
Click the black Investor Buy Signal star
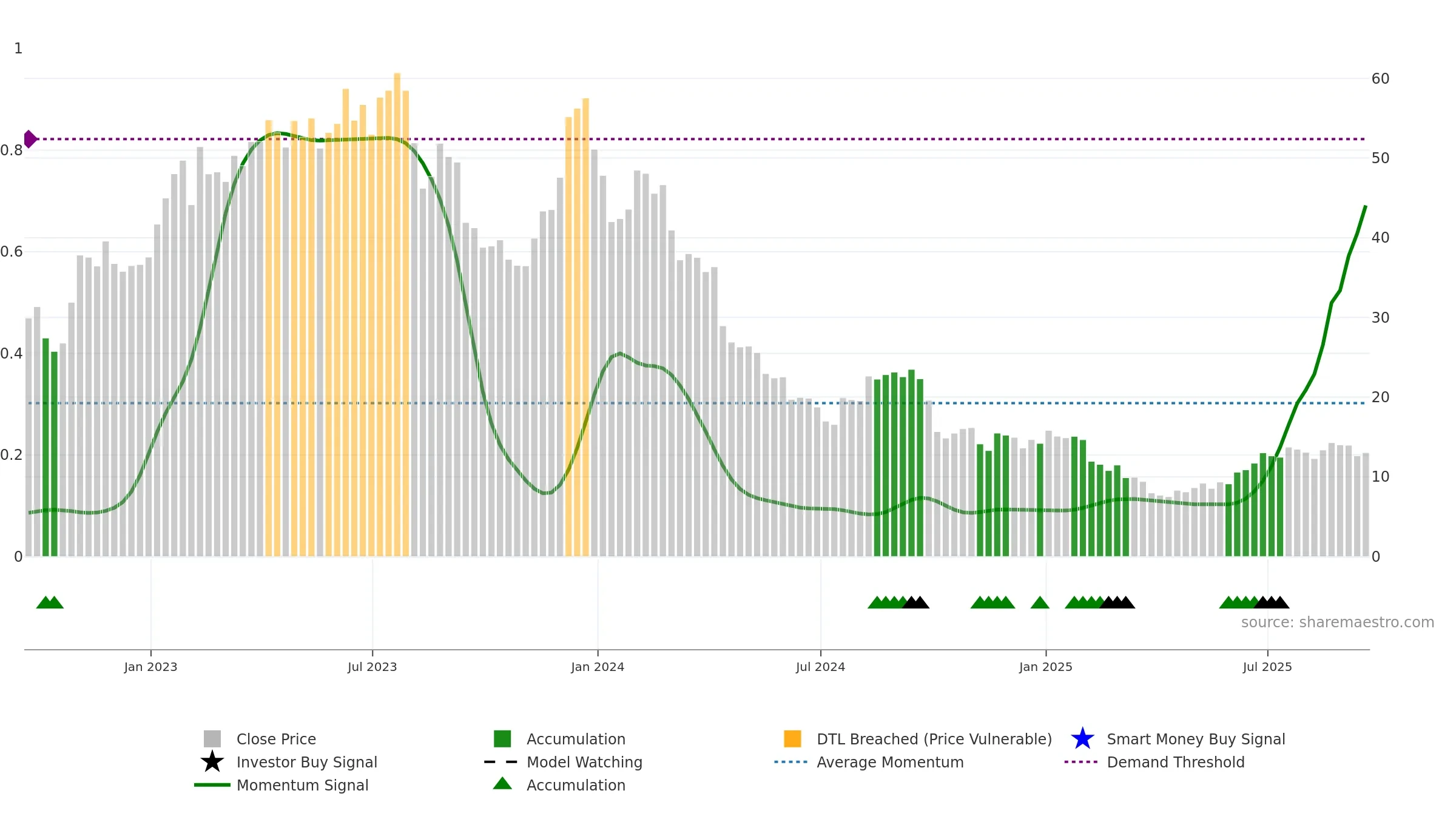(212, 762)
